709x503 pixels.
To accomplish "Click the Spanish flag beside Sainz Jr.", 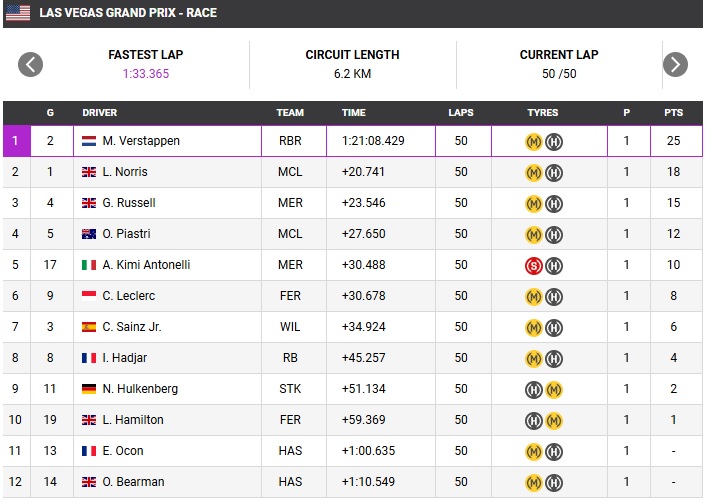I will [89, 327].
